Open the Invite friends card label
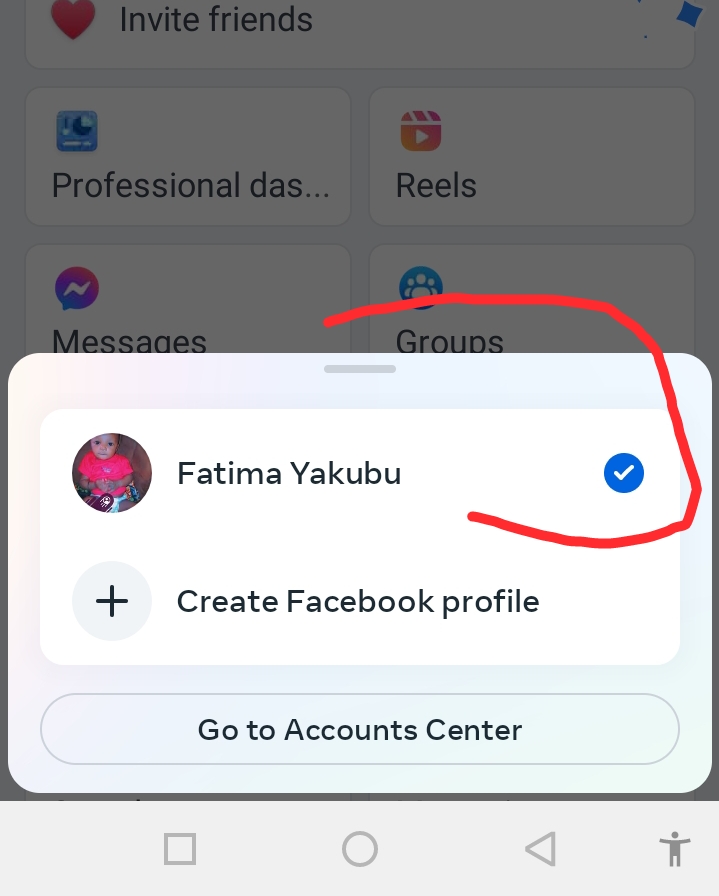The width and height of the screenshot is (719, 896). 216,19
